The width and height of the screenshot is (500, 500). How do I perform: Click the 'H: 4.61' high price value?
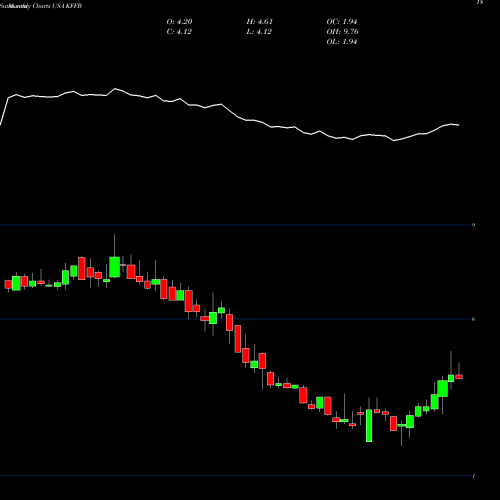pos(260,22)
